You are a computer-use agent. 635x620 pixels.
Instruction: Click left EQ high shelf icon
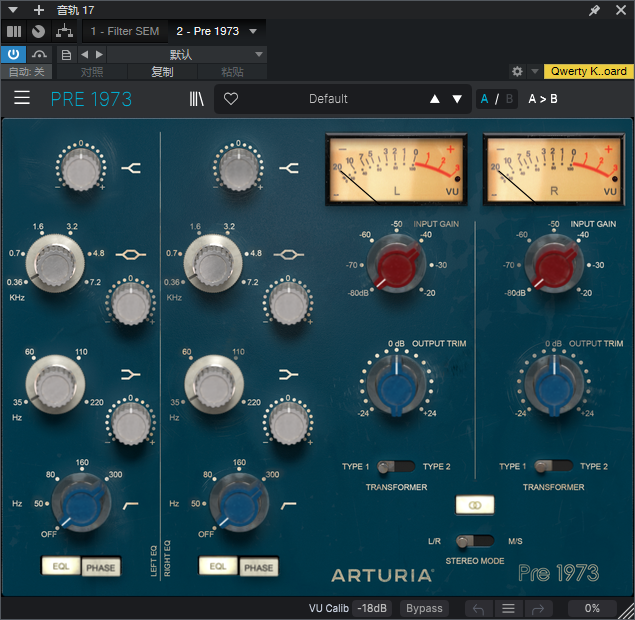coord(131,168)
